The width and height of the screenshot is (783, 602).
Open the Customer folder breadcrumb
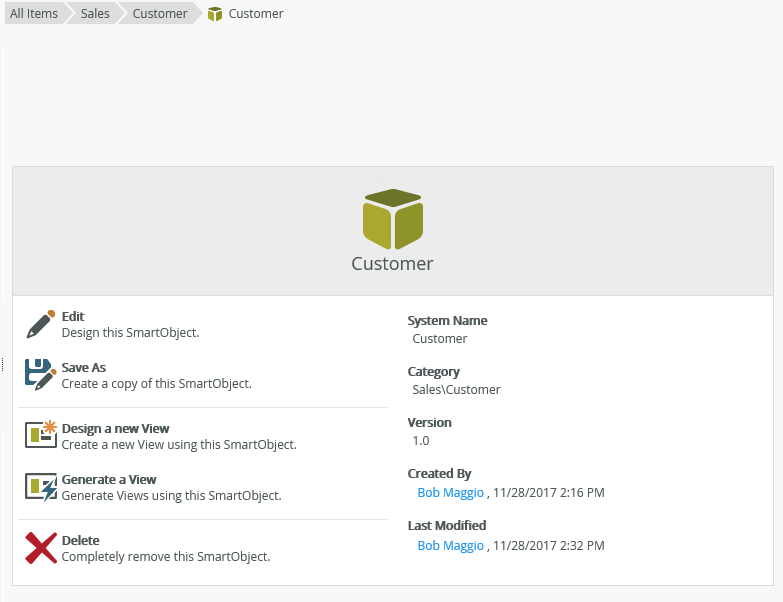[159, 14]
